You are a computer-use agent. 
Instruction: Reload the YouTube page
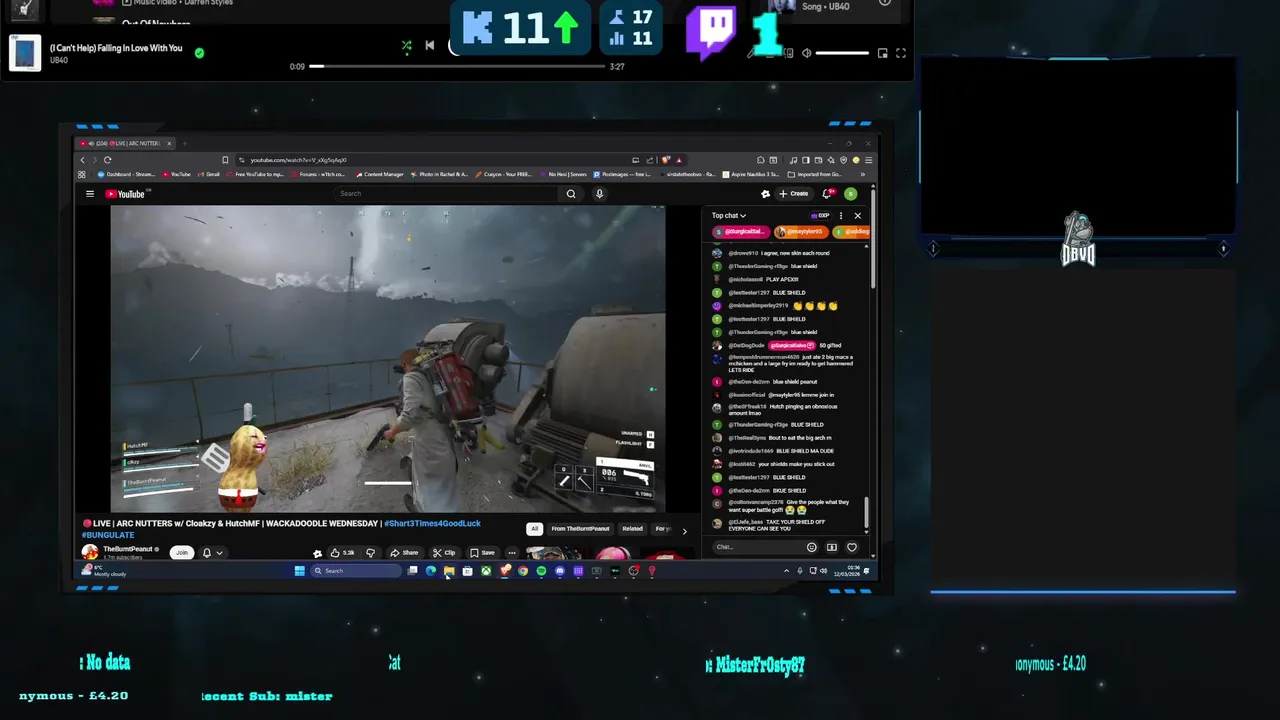pyautogui.click(x=108, y=160)
